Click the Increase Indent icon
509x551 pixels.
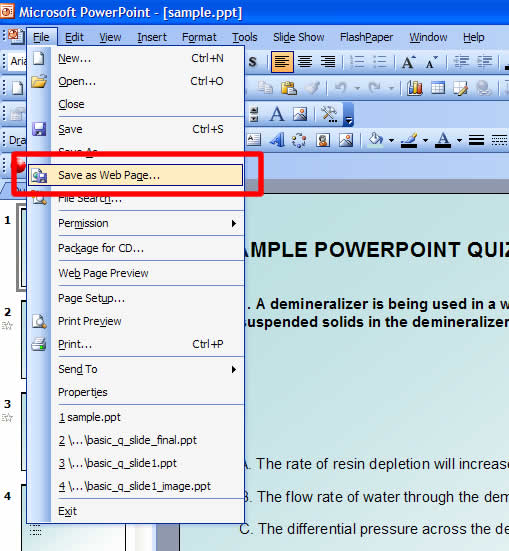pyautogui.click(x=484, y=62)
